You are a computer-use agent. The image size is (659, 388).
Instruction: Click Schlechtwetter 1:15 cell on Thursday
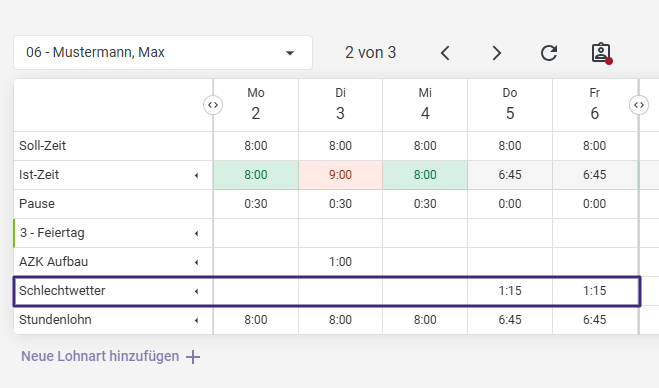point(510,291)
